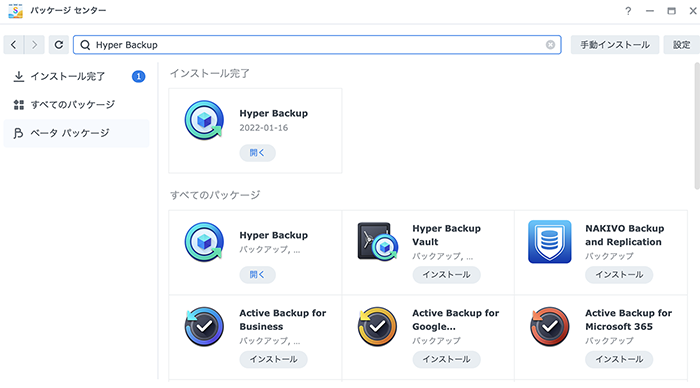Screen dimensions: 700x388
Task: Click the grid icon for すべてのパッケージ
Action: pos(19,104)
